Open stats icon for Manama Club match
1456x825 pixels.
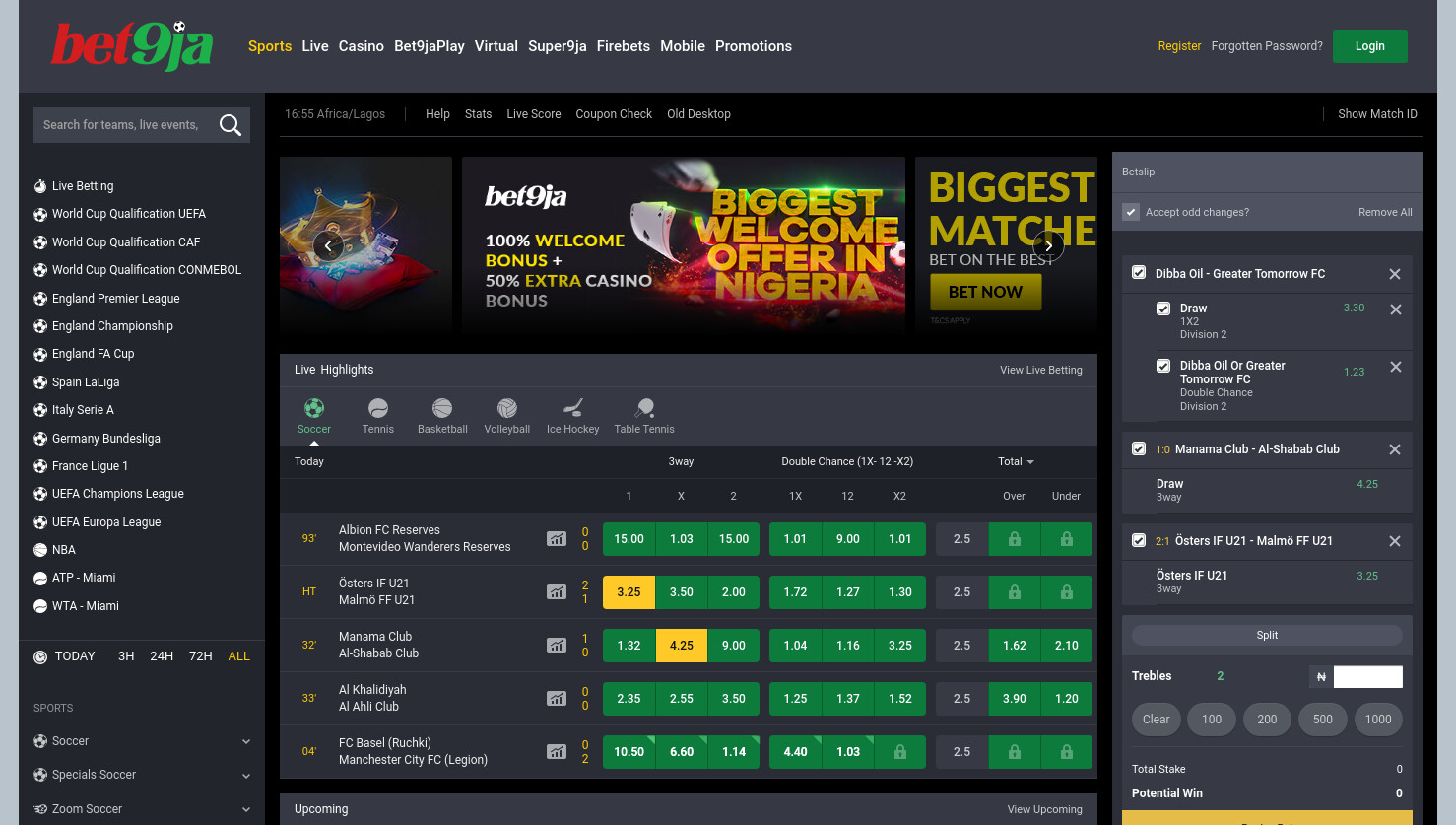pos(557,646)
